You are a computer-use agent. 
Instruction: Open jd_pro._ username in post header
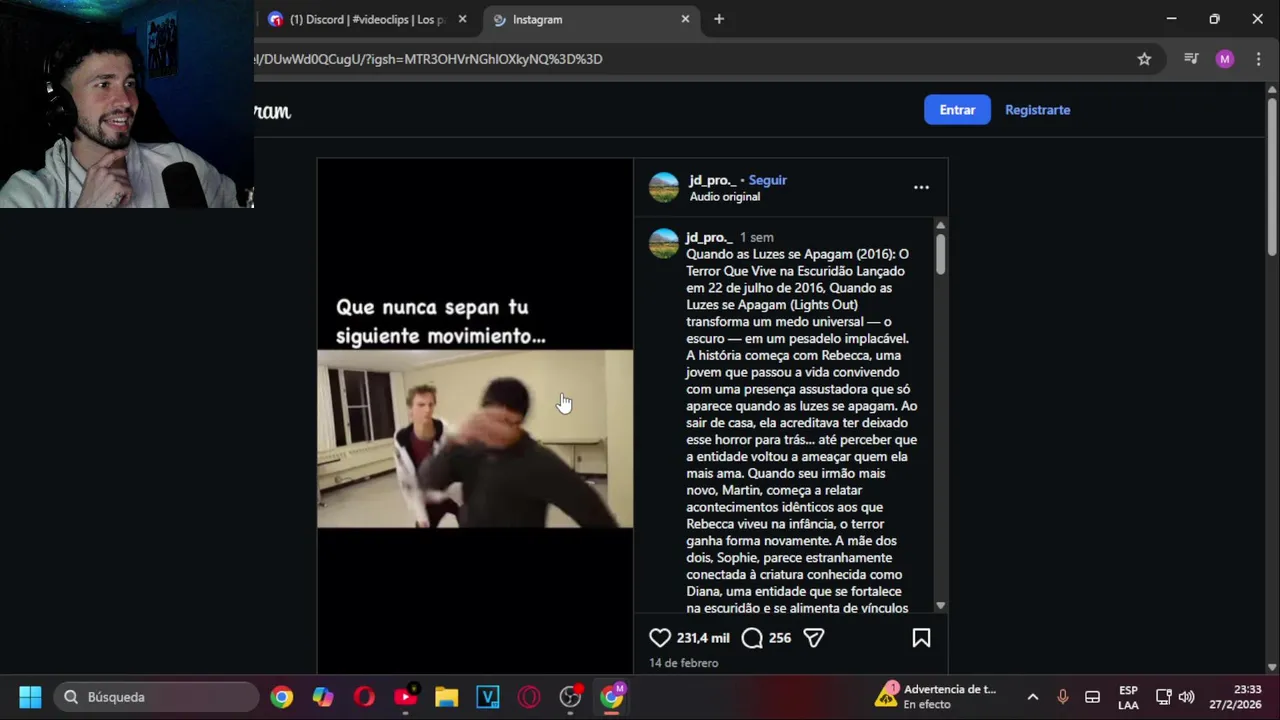[x=712, y=180]
